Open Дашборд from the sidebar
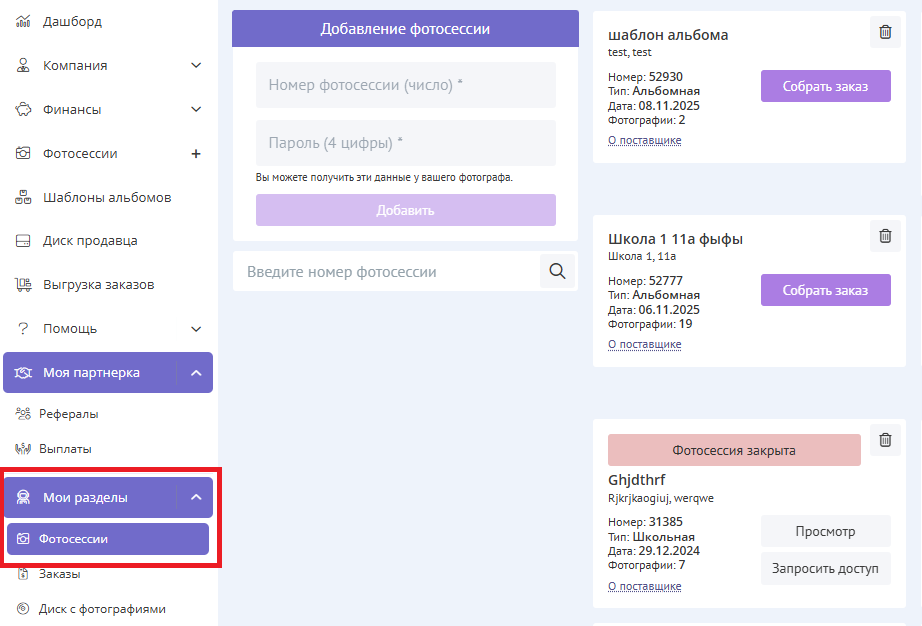Viewport: 922px width, 626px height. 72,21
